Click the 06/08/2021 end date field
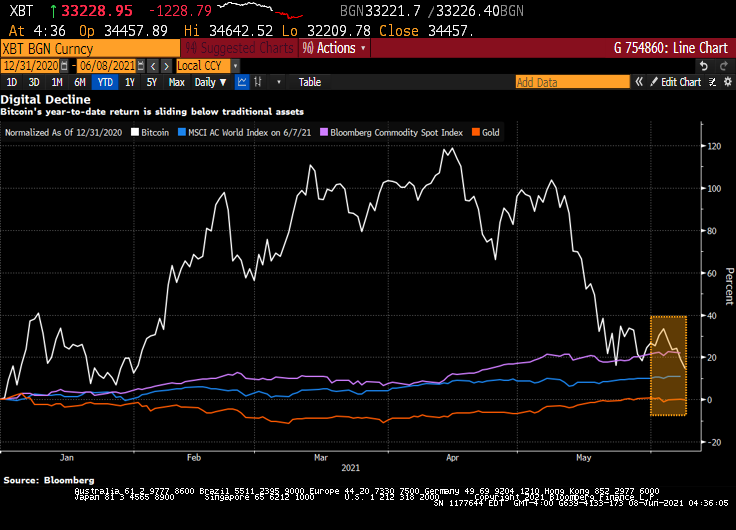736x530 pixels. click(107, 66)
